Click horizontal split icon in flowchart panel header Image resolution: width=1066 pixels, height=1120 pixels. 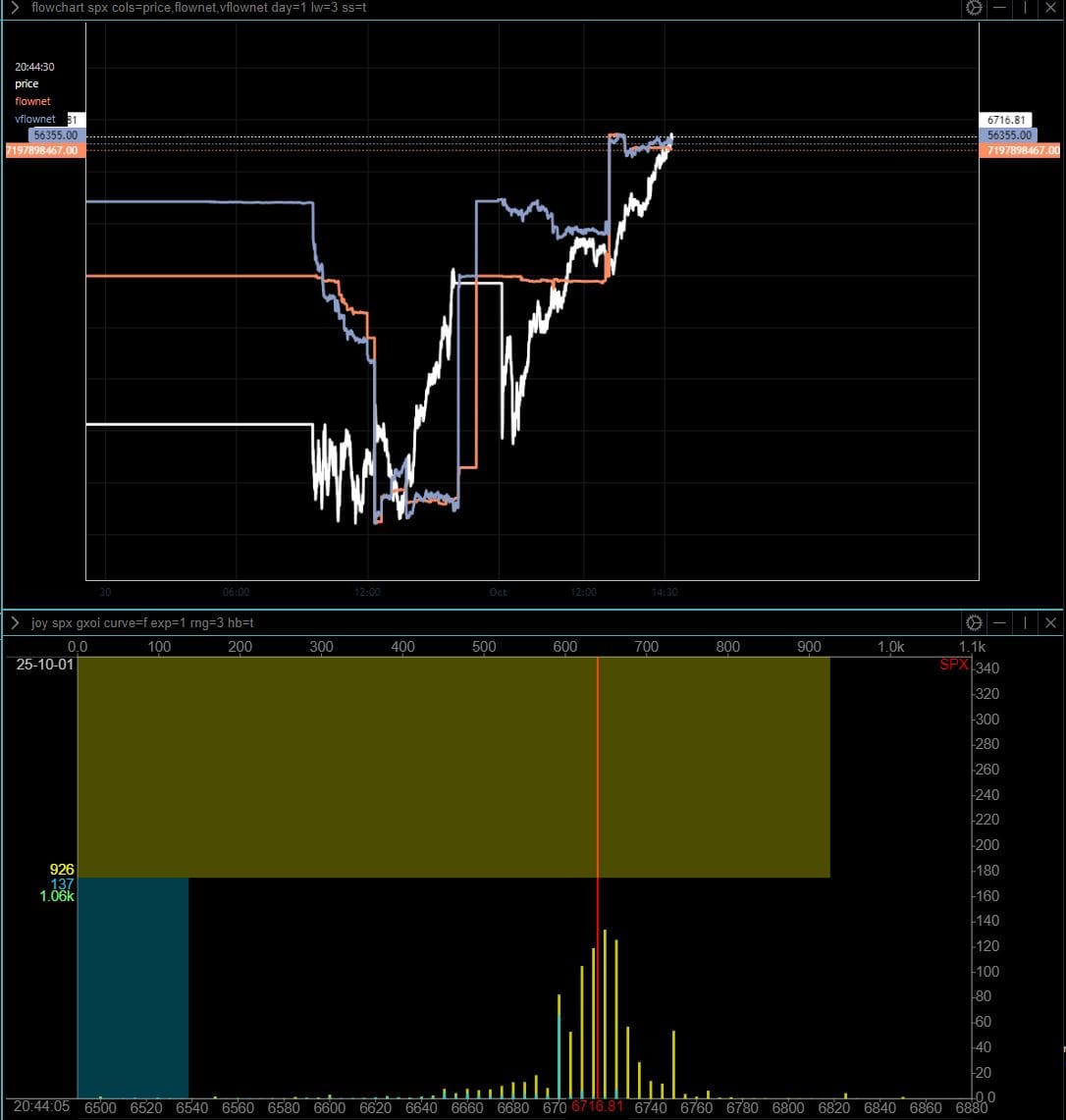click(x=999, y=8)
